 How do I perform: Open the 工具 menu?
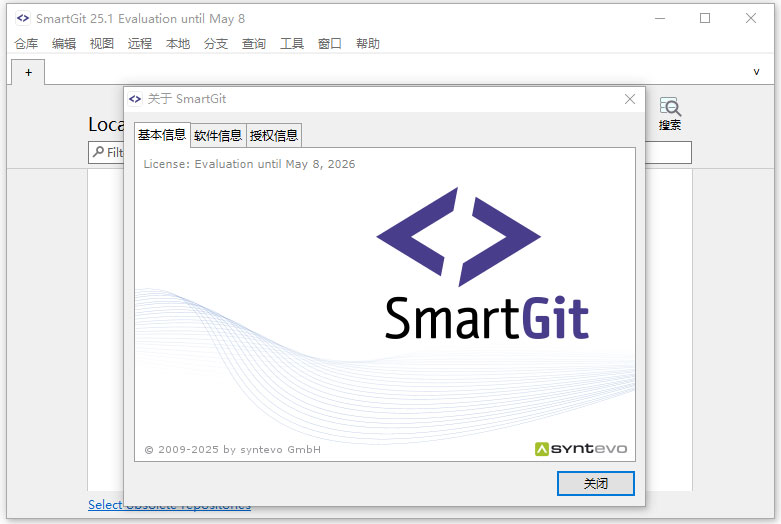[292, 44]
